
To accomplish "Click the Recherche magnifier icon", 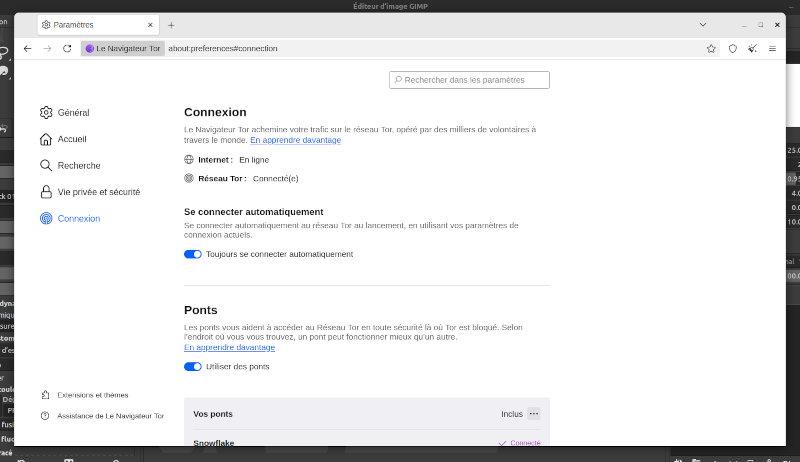I will point(46,165).
